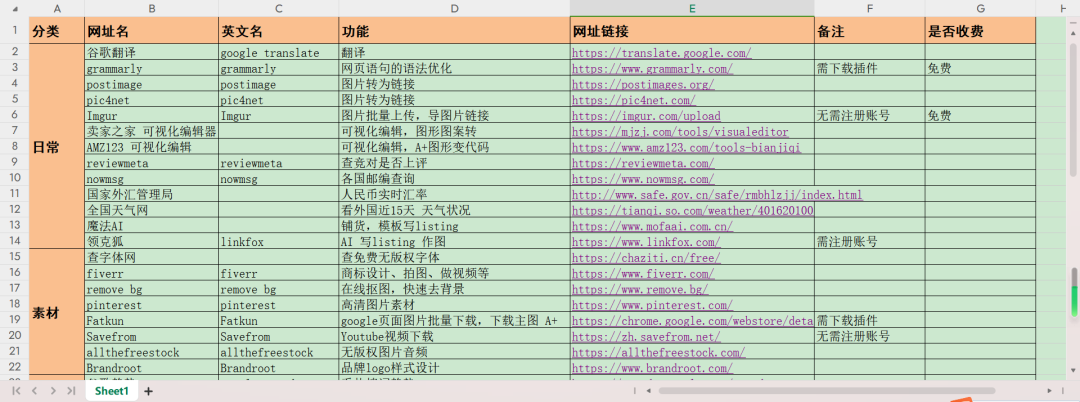The image size is (1080, 402).
Task: Go to previous sheet arrow
Action: tap(34, 391)
